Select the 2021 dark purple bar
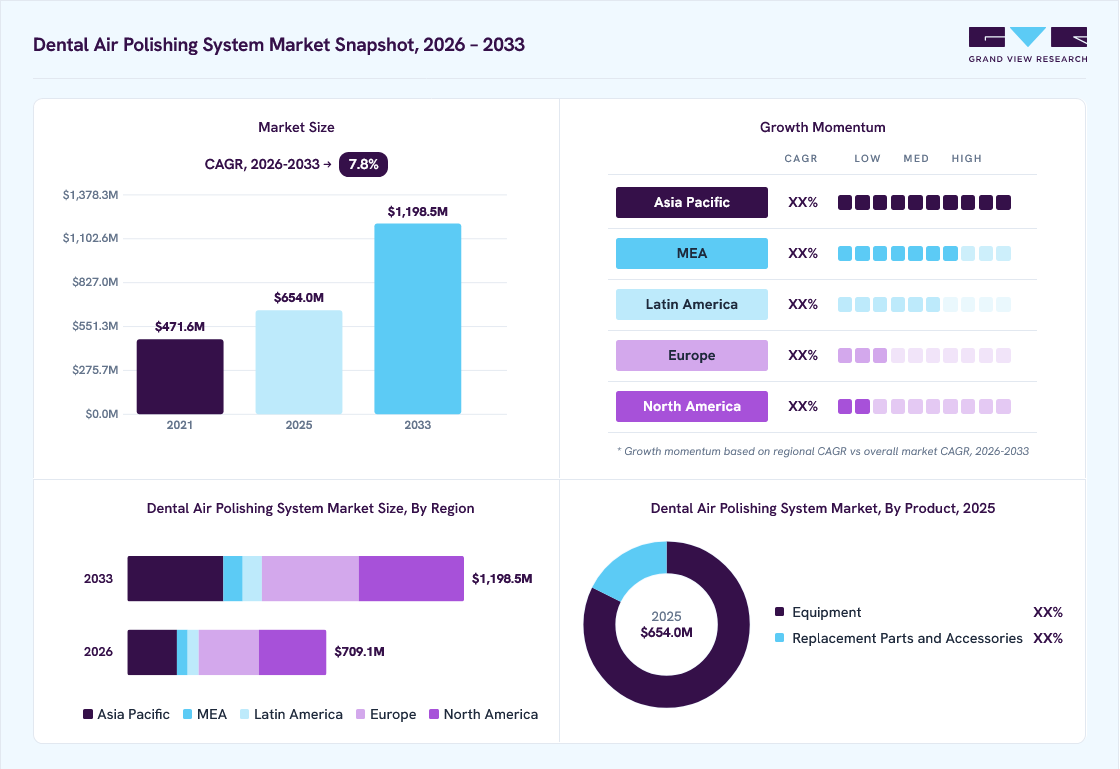 (180, 376)
